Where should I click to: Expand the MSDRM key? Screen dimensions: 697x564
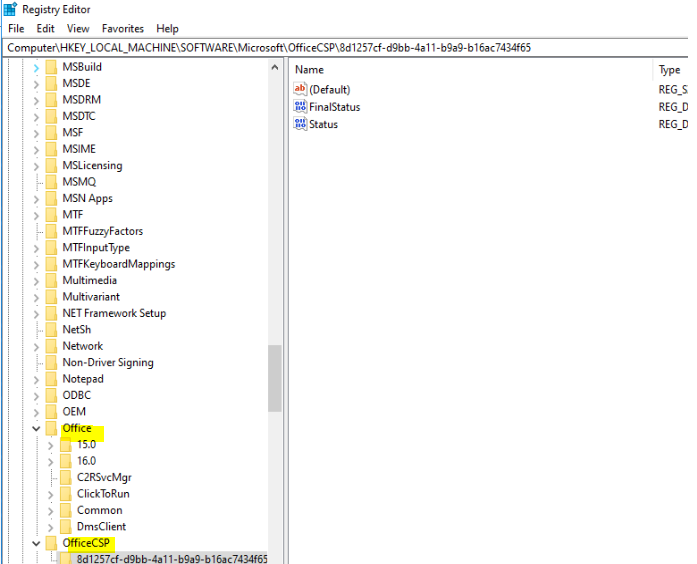(36, 100)
